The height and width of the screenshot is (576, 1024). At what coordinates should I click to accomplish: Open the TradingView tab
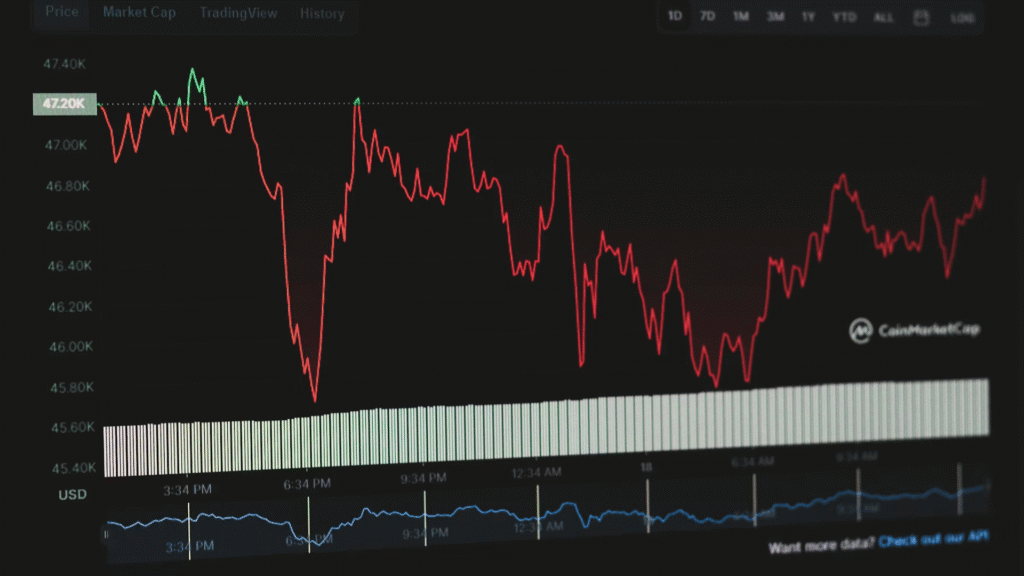click(238, 13)
